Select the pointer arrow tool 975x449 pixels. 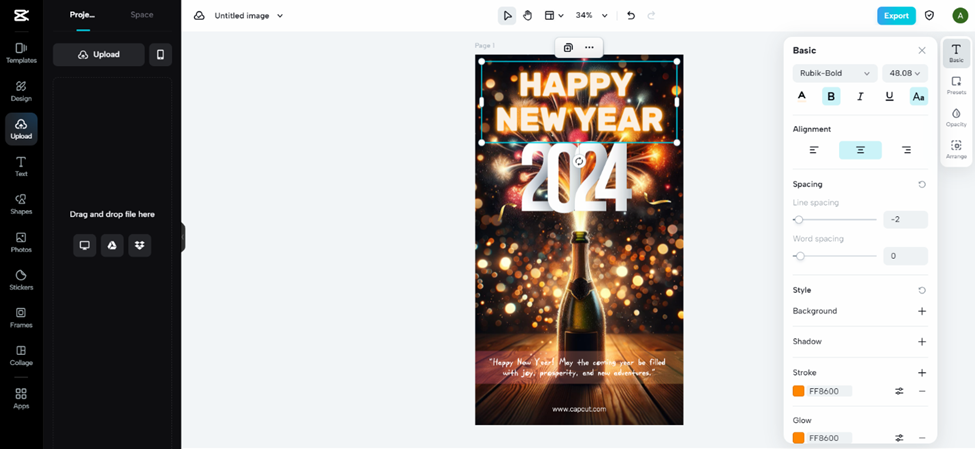pyautogui.click(x=507, y=16)
